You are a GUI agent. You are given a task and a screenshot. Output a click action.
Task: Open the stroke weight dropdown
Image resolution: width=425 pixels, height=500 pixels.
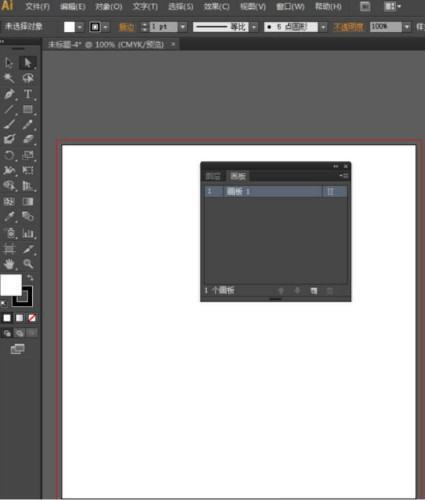(183, 27)
